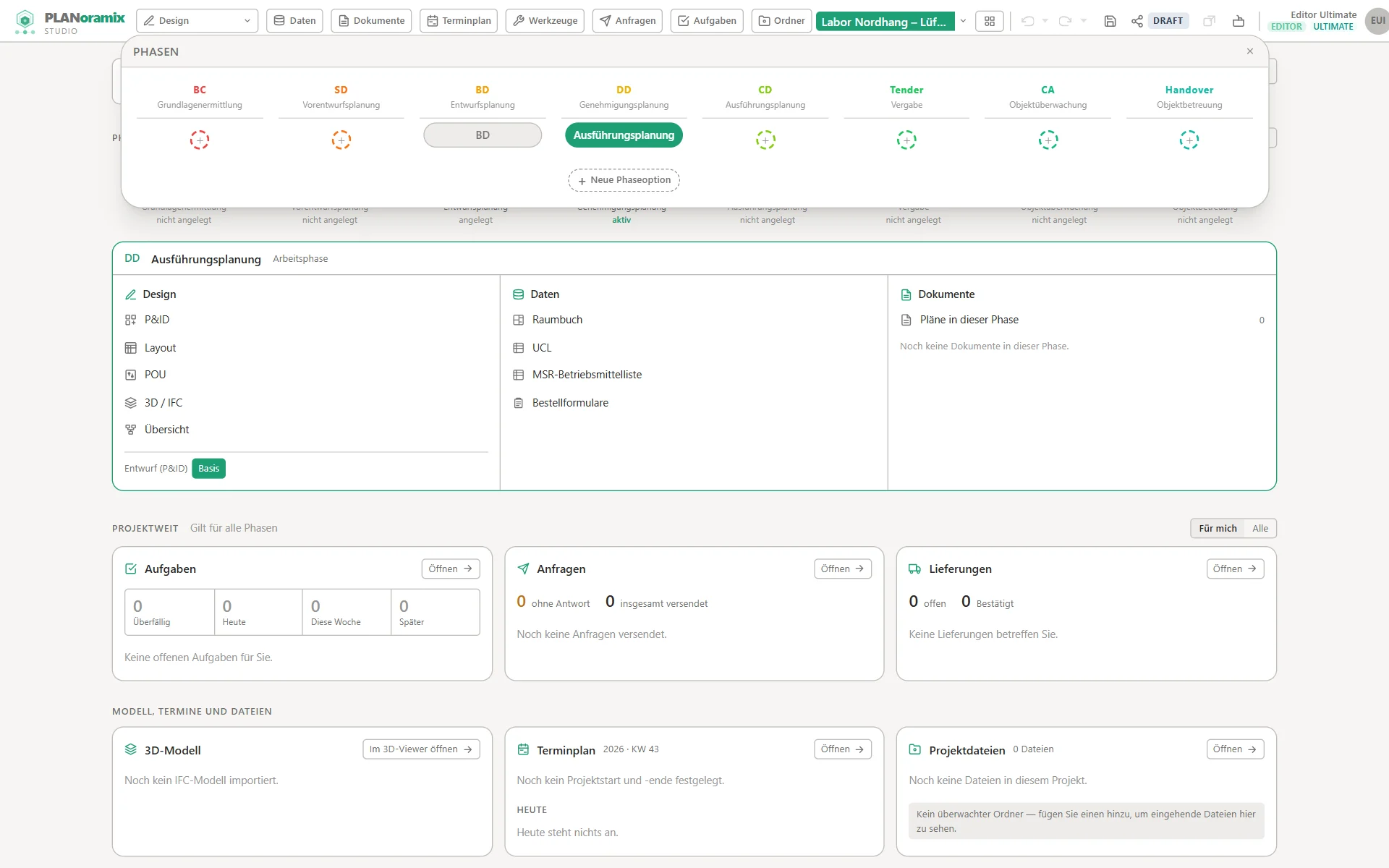Add a phase option under SD Vorentwurfsplanung
1389x868 pixels.
point(341,140)
